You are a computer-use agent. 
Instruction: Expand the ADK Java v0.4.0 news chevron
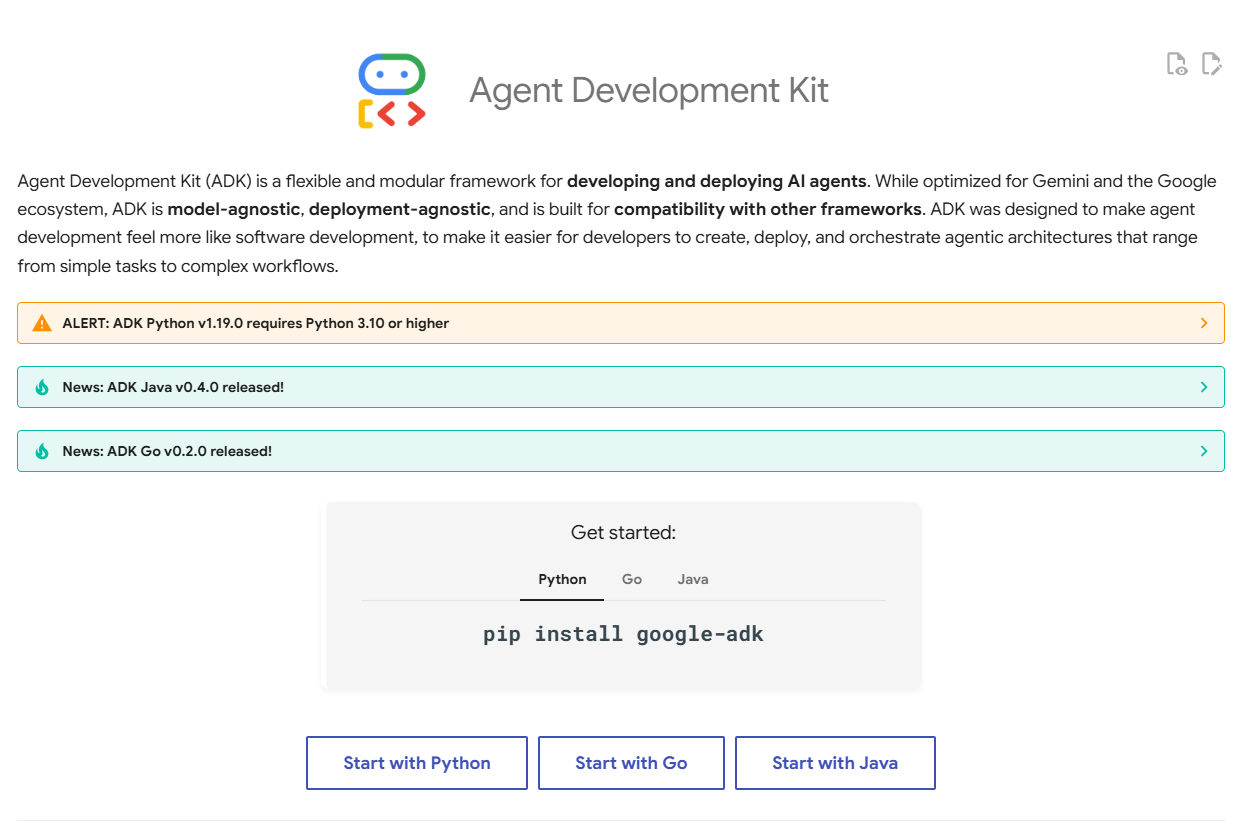(x=1205, y=387)
